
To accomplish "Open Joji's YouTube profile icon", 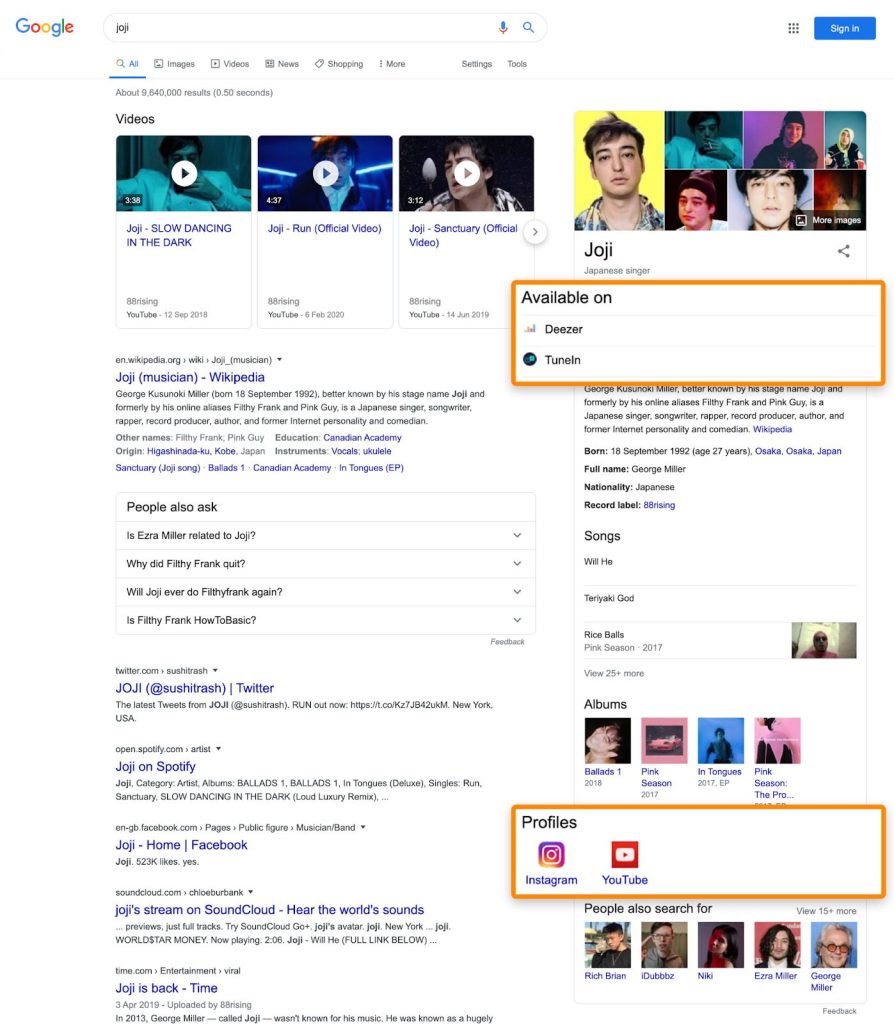I will (x=624, y=855).
